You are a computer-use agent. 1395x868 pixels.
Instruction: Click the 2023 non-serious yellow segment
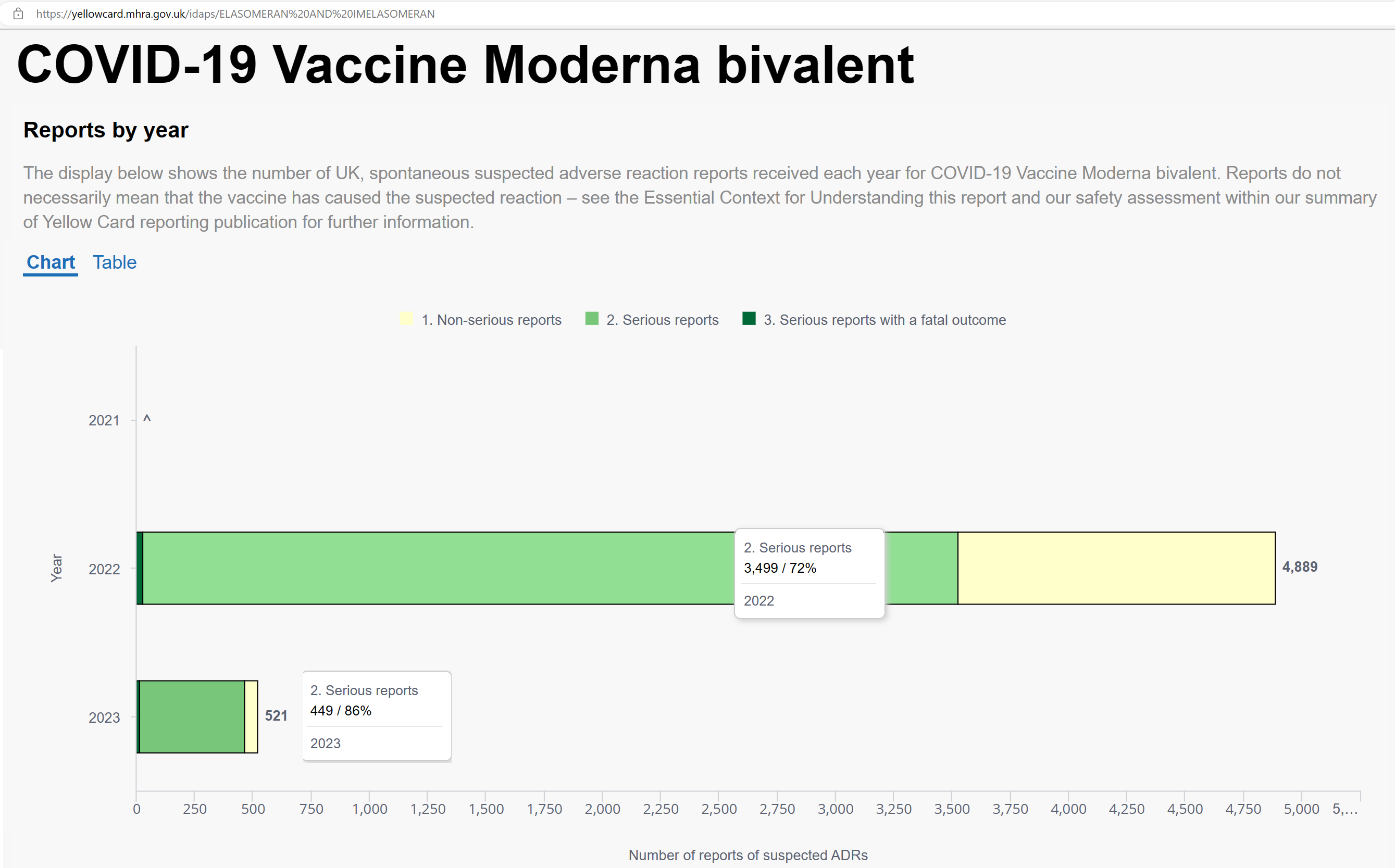(x=251, y=716)
